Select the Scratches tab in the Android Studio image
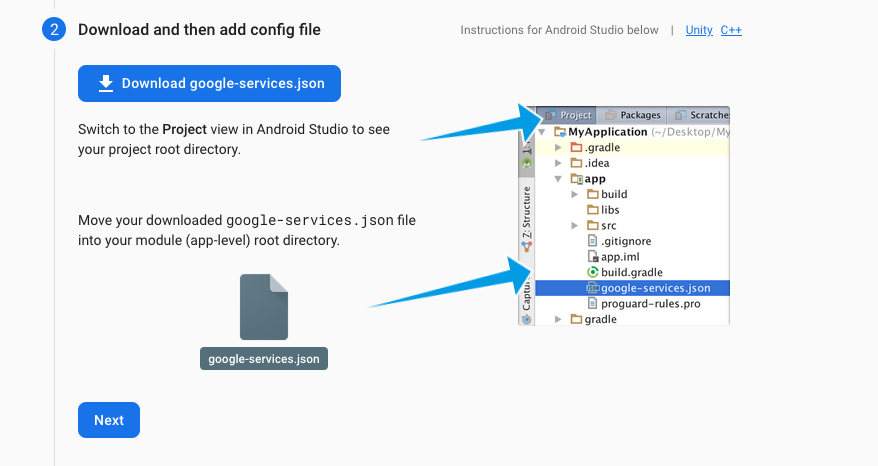This screenshot has height=466, width=878. pos(701,115)
